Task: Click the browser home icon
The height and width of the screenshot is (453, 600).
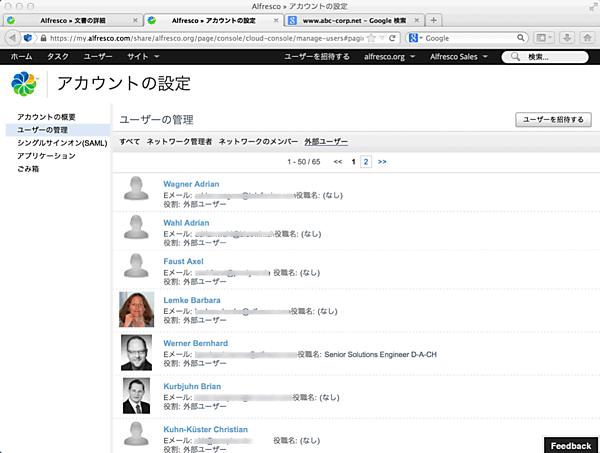Action: (x=587, y=38)
